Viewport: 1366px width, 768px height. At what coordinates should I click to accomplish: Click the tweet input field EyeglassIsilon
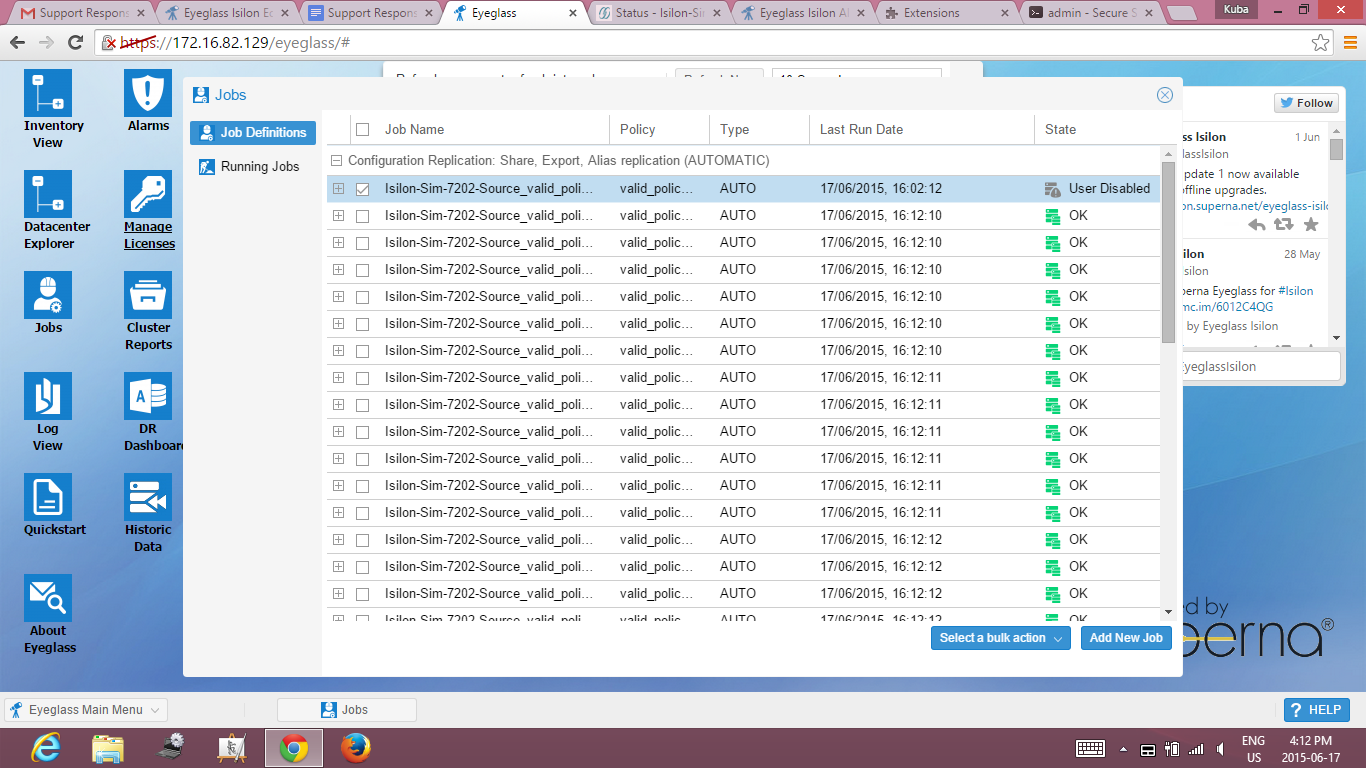pos(1261,367)
